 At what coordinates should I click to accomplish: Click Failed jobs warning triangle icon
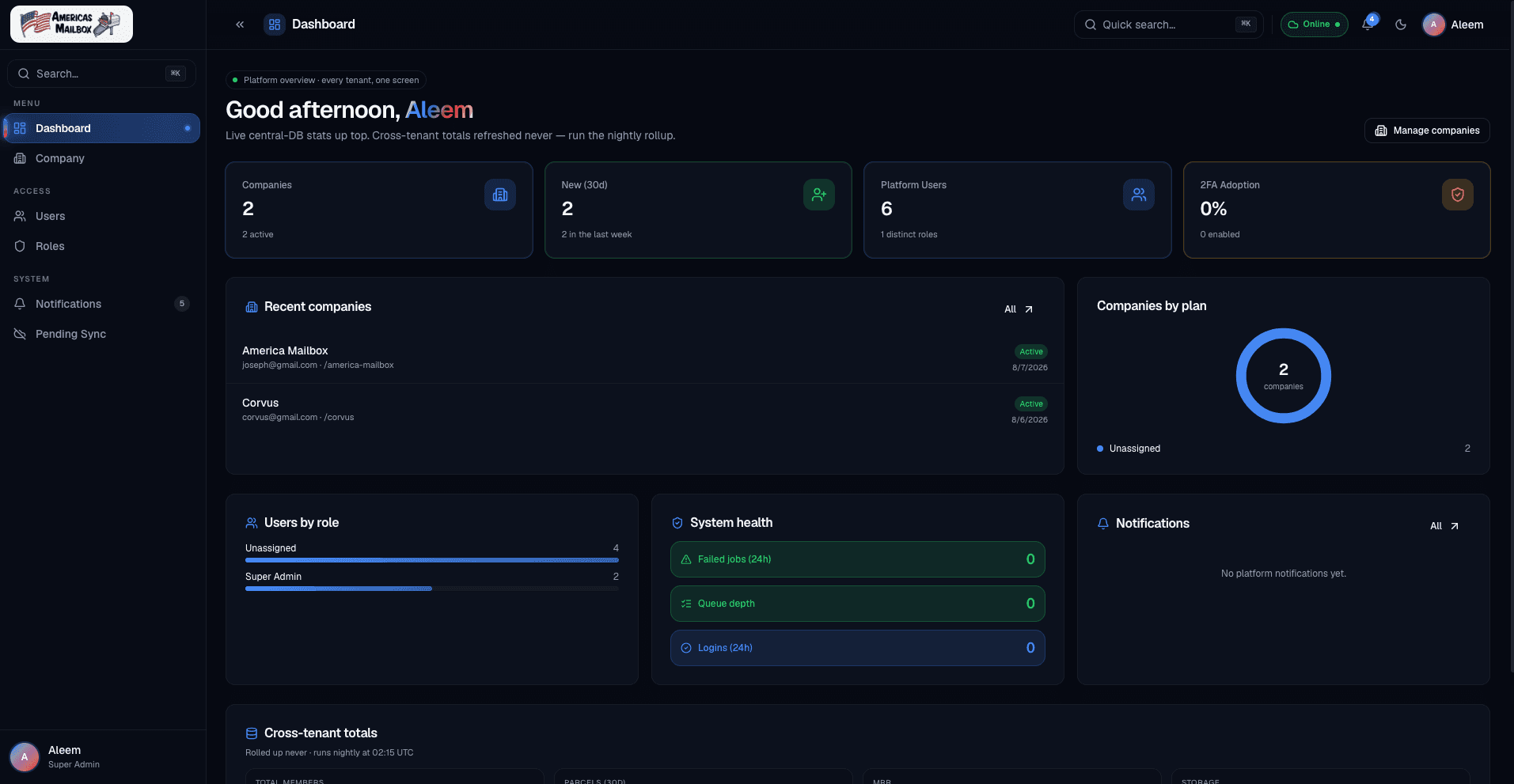(686, 559)
